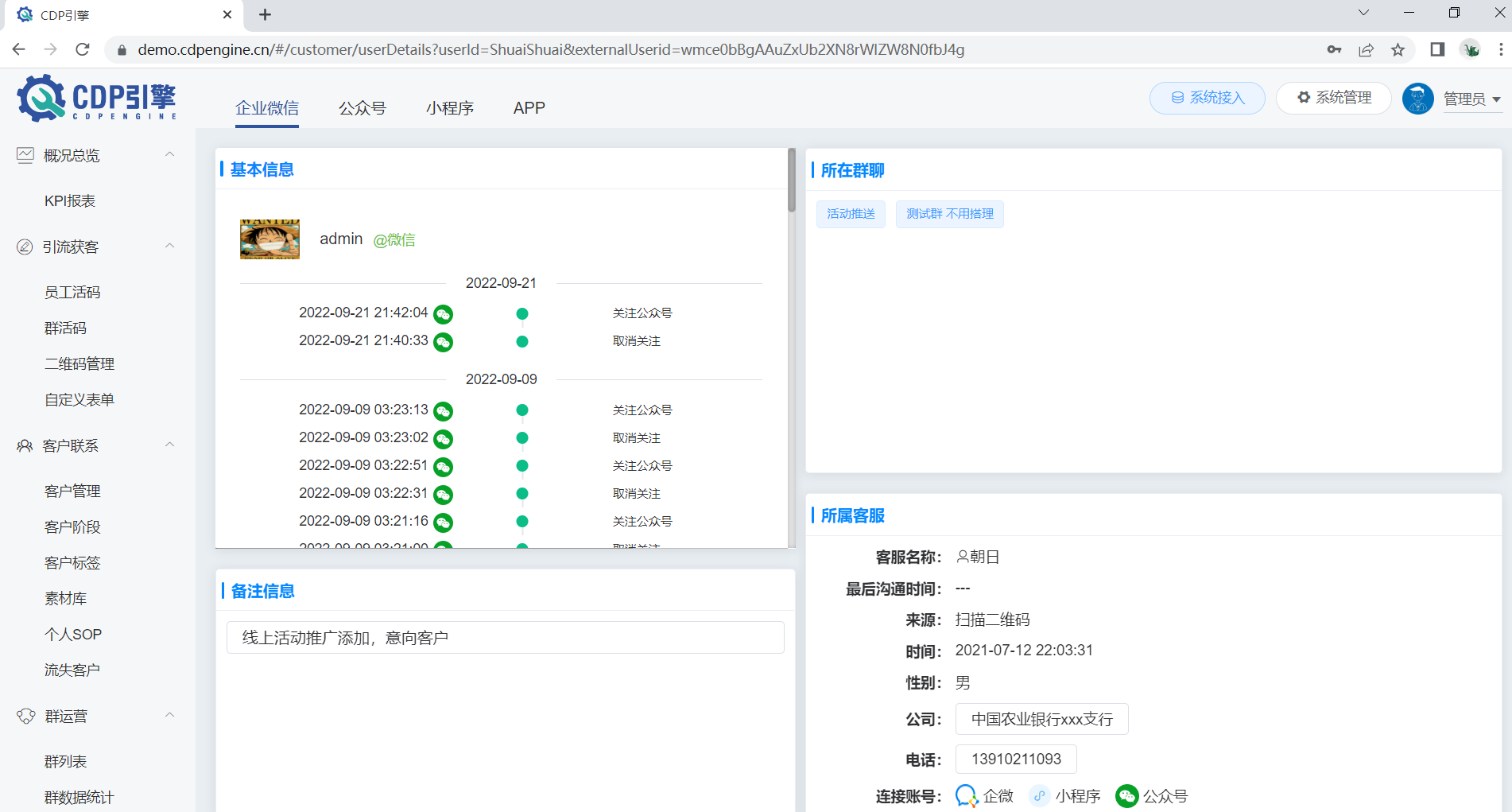Click the 活动推送 group chat tag

(x=851, y=214)
